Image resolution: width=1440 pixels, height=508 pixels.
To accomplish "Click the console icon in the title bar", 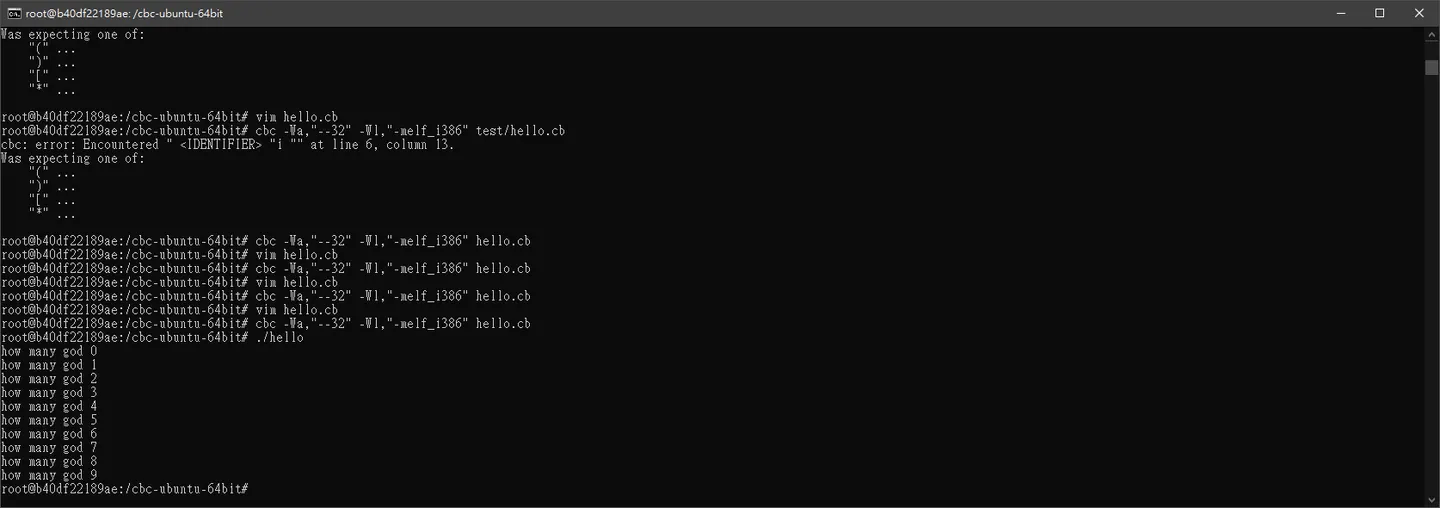I will pos(13,13).
